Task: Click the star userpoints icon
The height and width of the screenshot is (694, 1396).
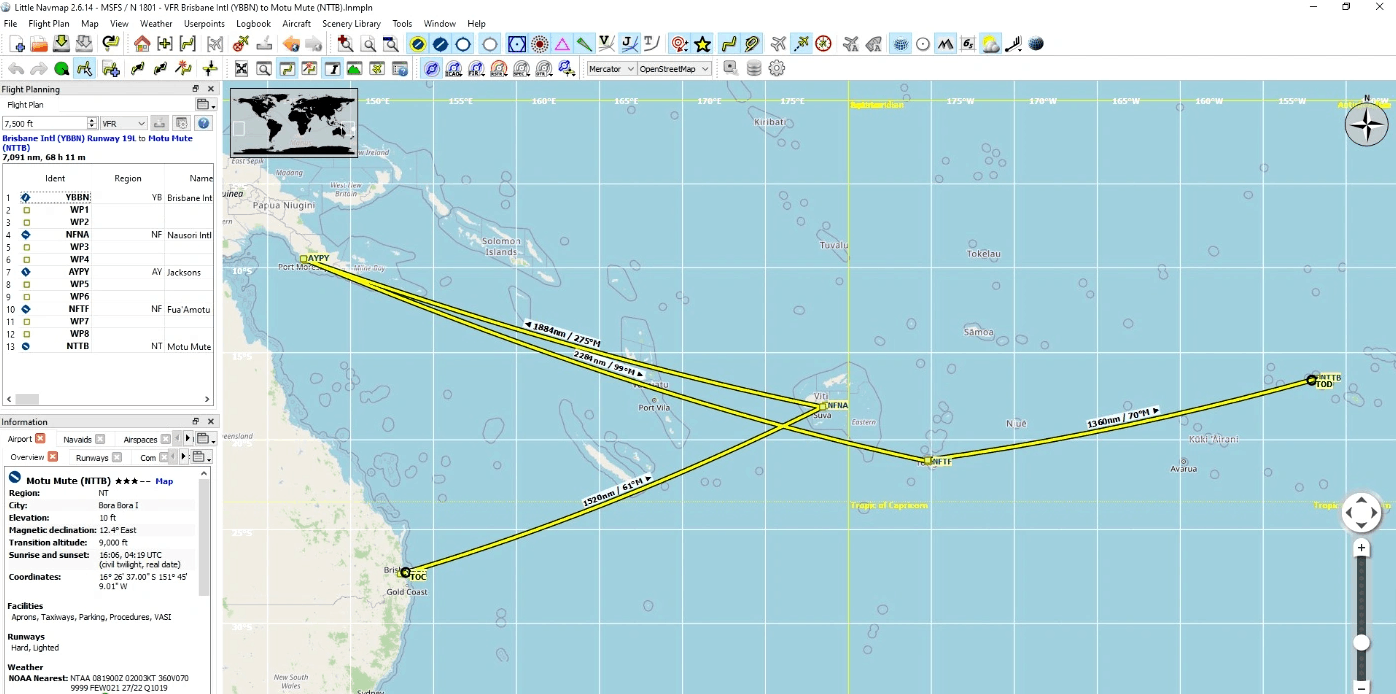Action: [703, 44]
